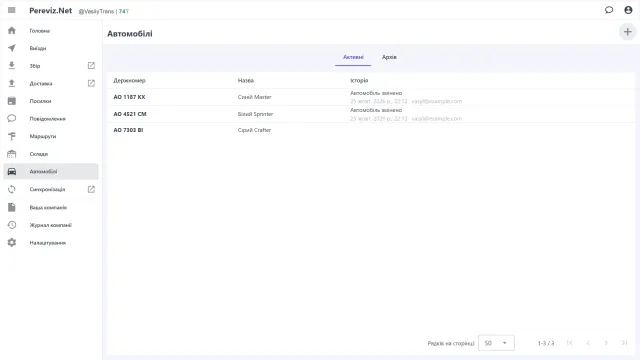Click the Історія column header
This screenshot has height=360, width=640.
(x=359, y=80)
